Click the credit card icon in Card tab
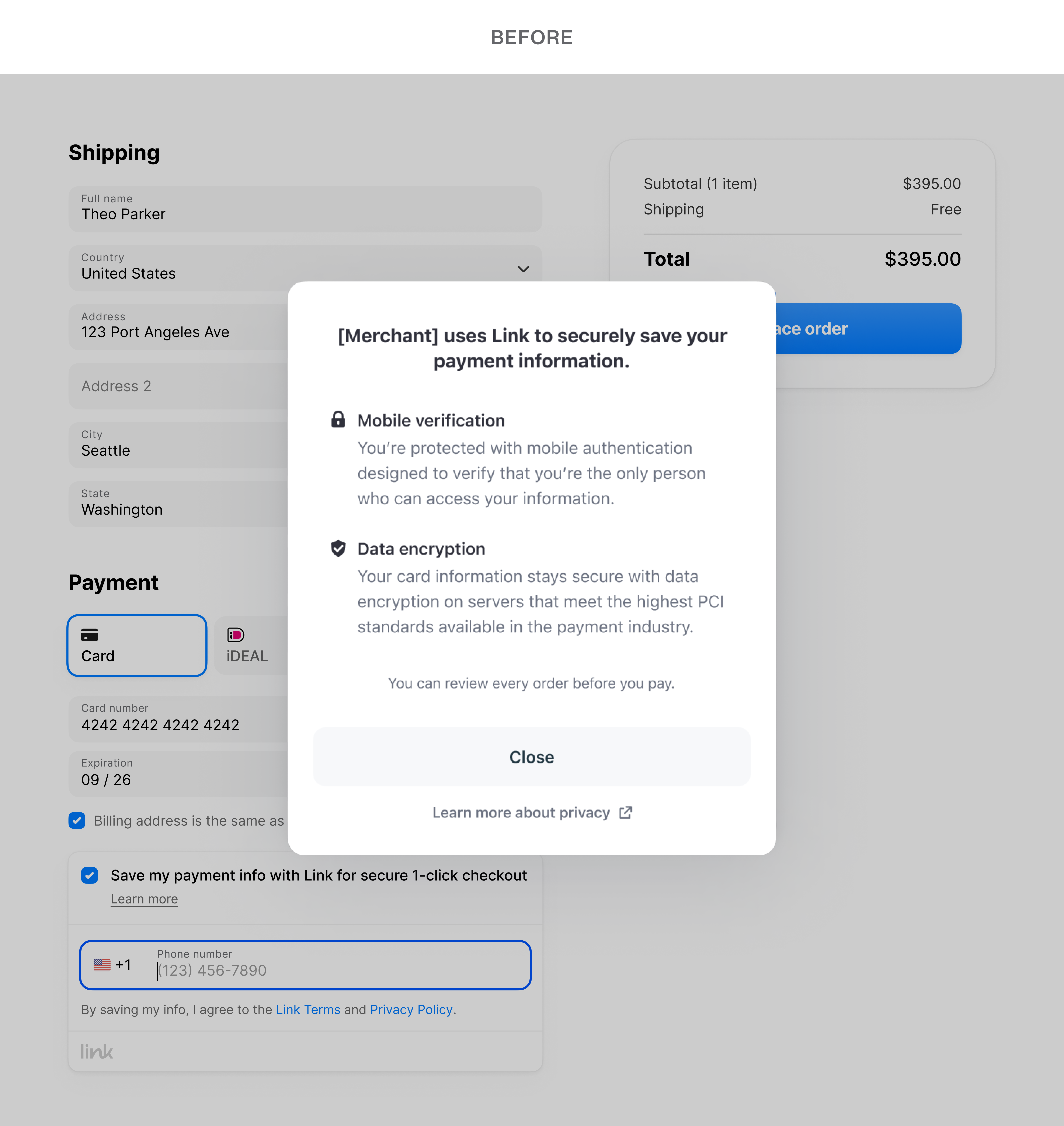Viewport: 1064px width, 1126px height. (x=90, y=634)
